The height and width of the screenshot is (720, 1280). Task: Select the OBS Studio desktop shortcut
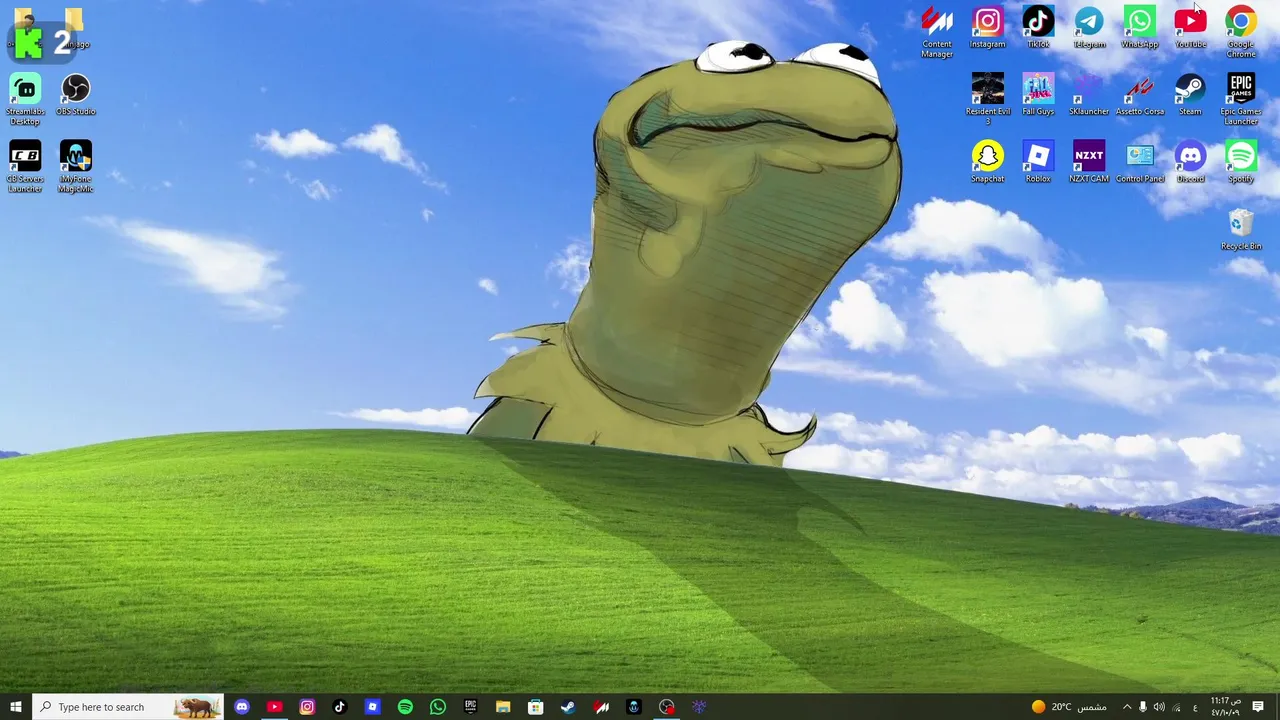(x=76, y=95)
